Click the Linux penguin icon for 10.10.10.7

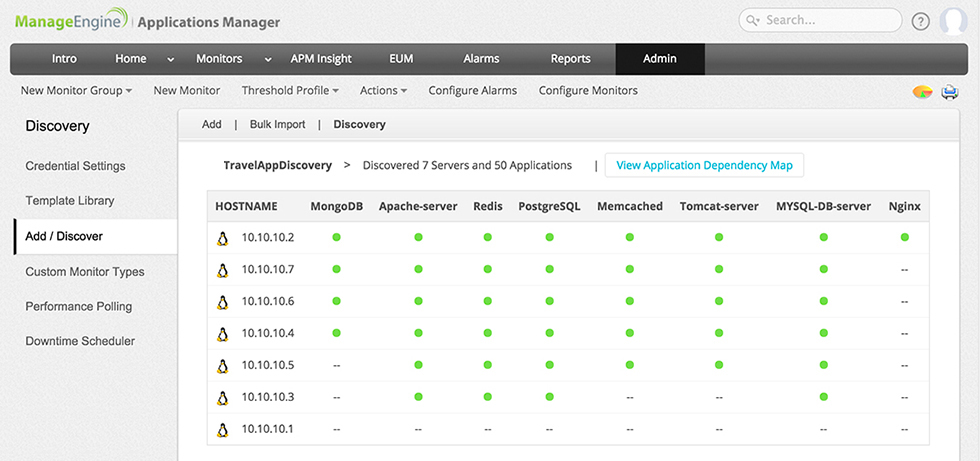222,270
